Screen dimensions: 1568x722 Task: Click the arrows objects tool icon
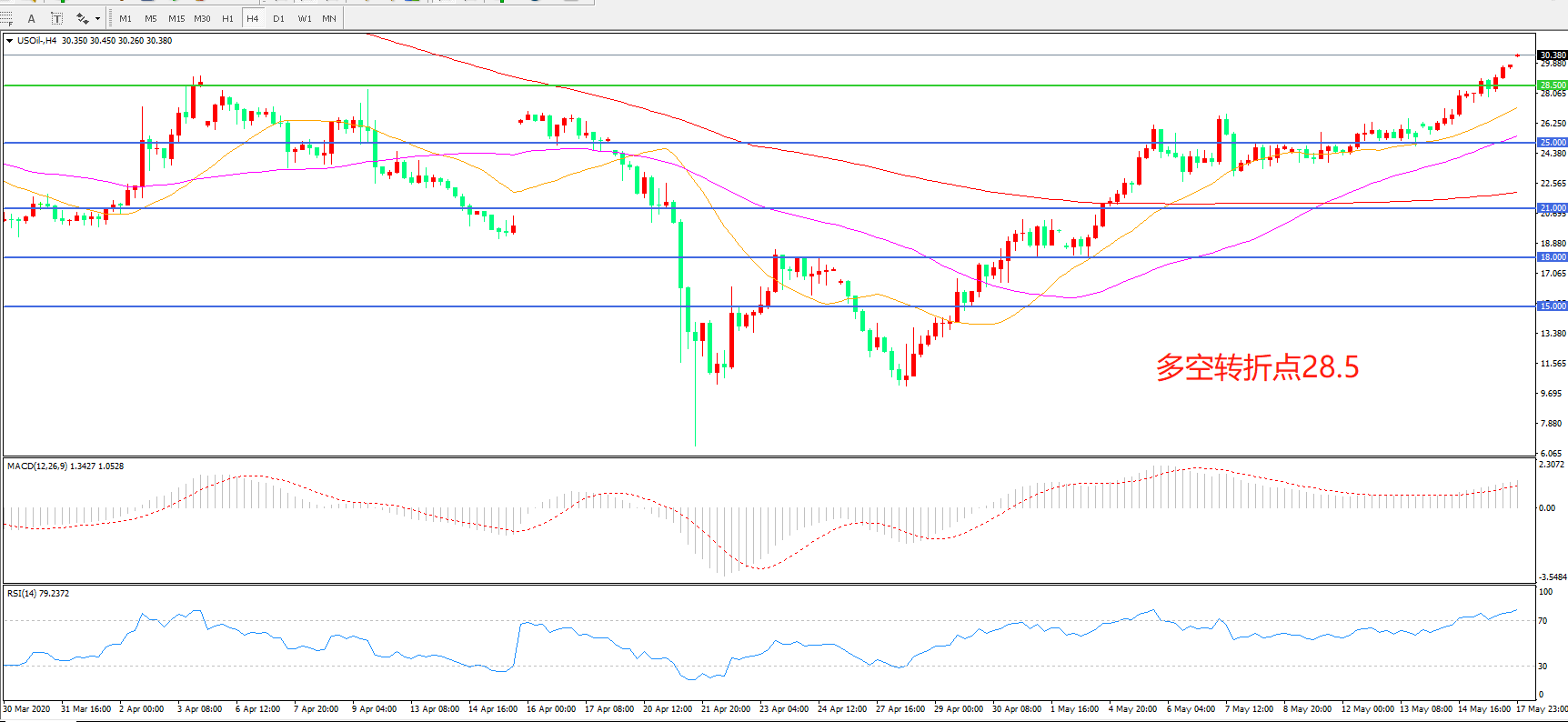[x=82, y=18]
